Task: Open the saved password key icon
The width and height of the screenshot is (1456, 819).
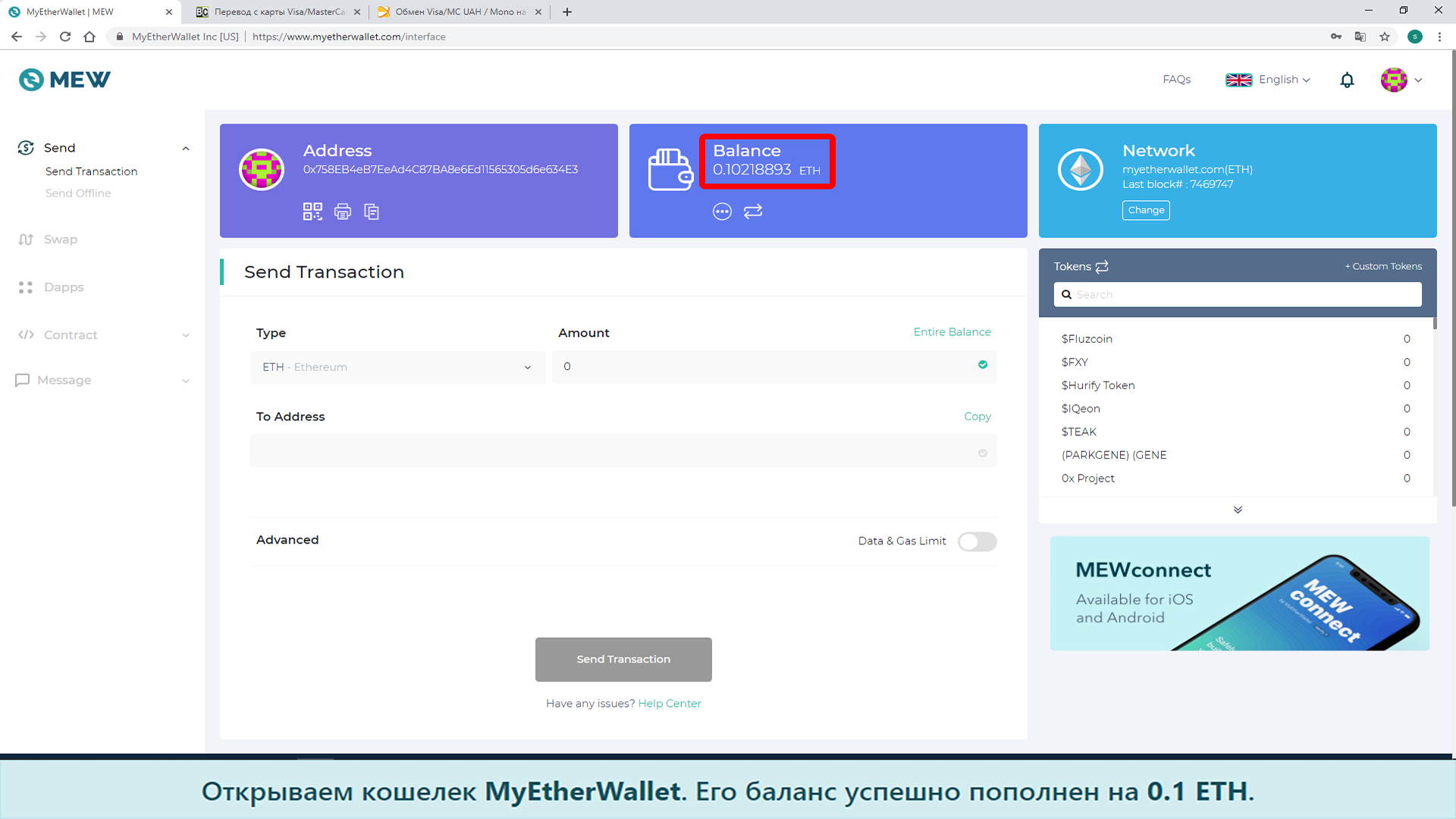Action: tap(1336, 36)
